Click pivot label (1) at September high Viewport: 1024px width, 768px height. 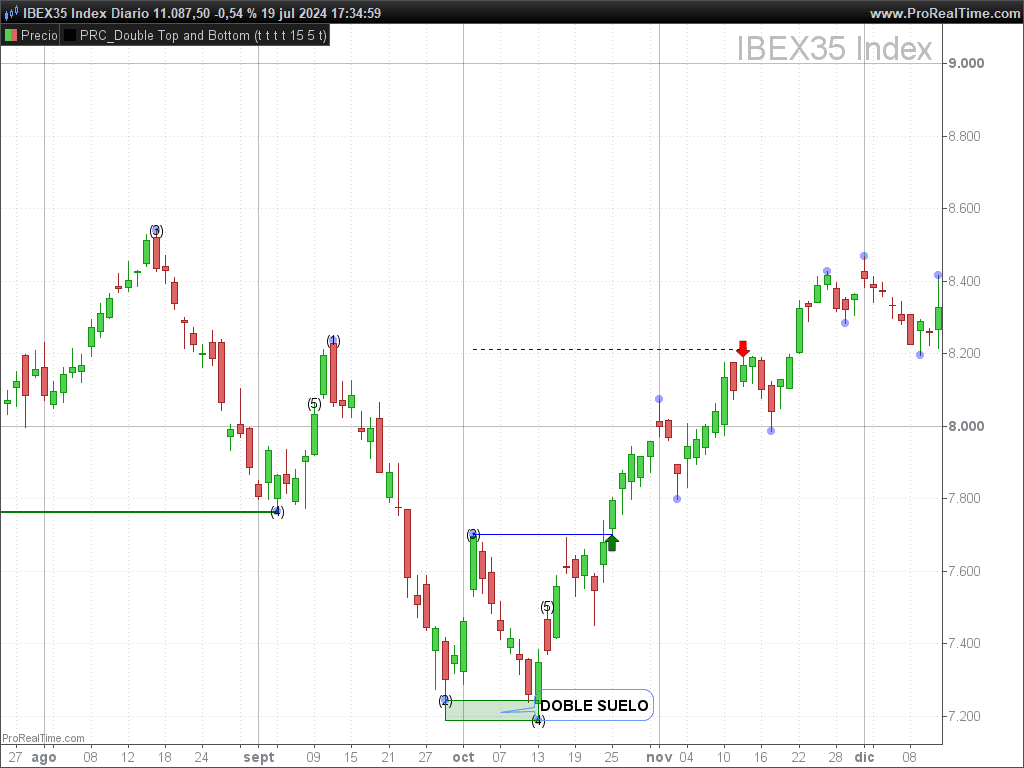[333, 341]
